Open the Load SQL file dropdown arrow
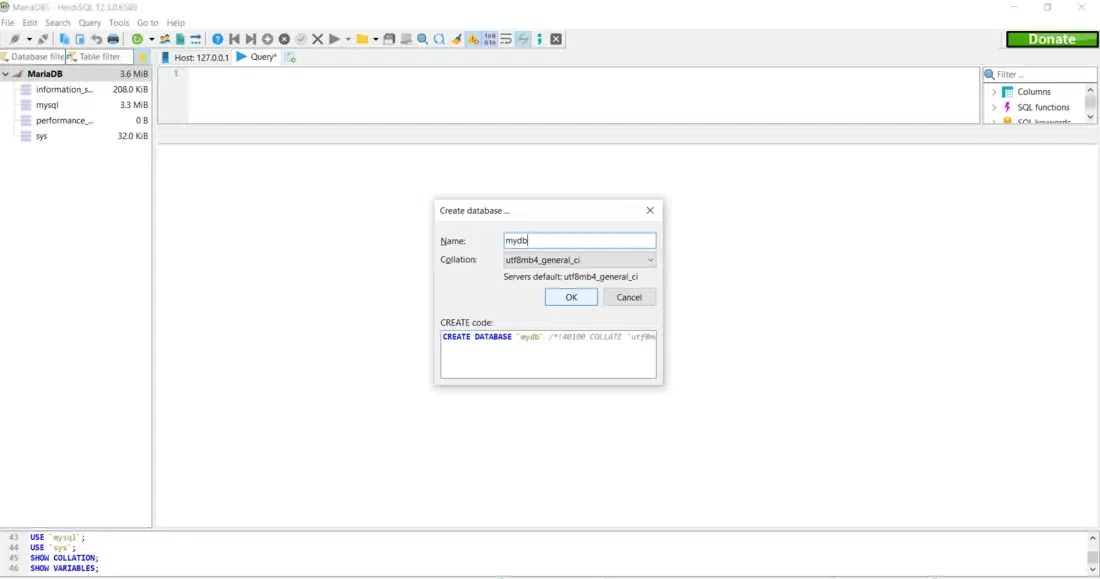Viewport: 1100px width, 579px height. pos(375,39)
